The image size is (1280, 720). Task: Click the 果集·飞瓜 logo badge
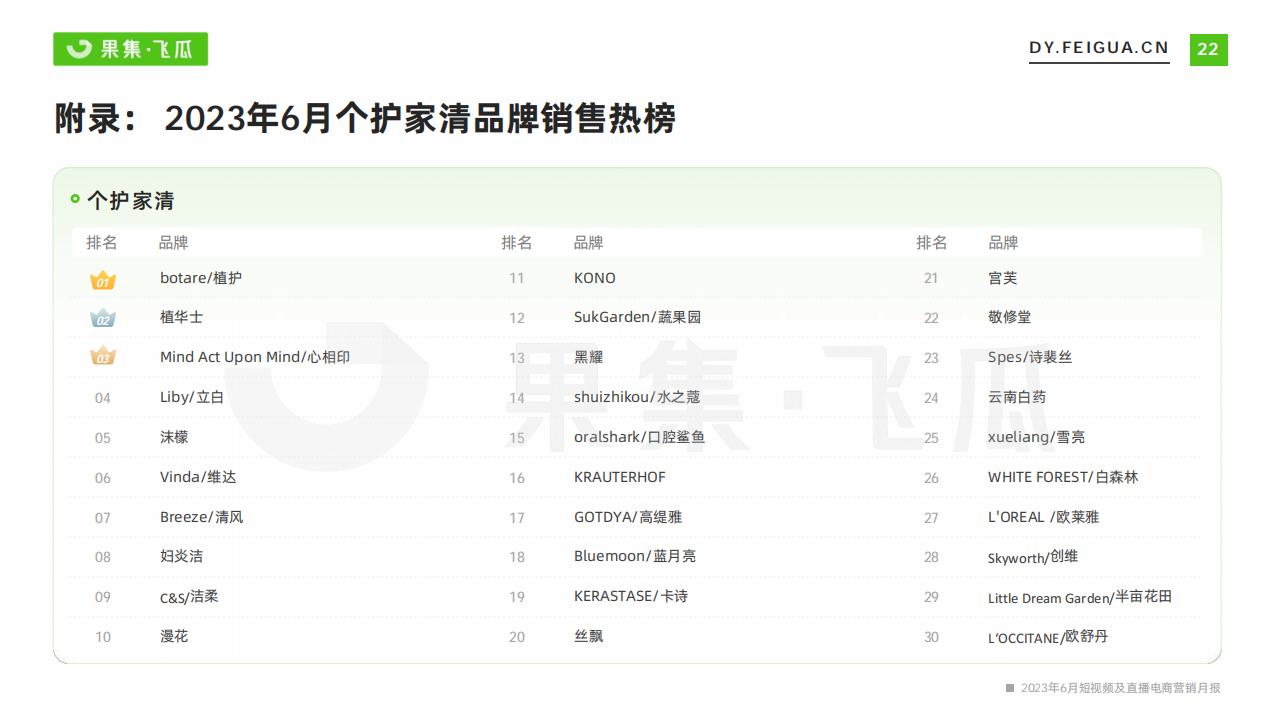pos(130,49)
